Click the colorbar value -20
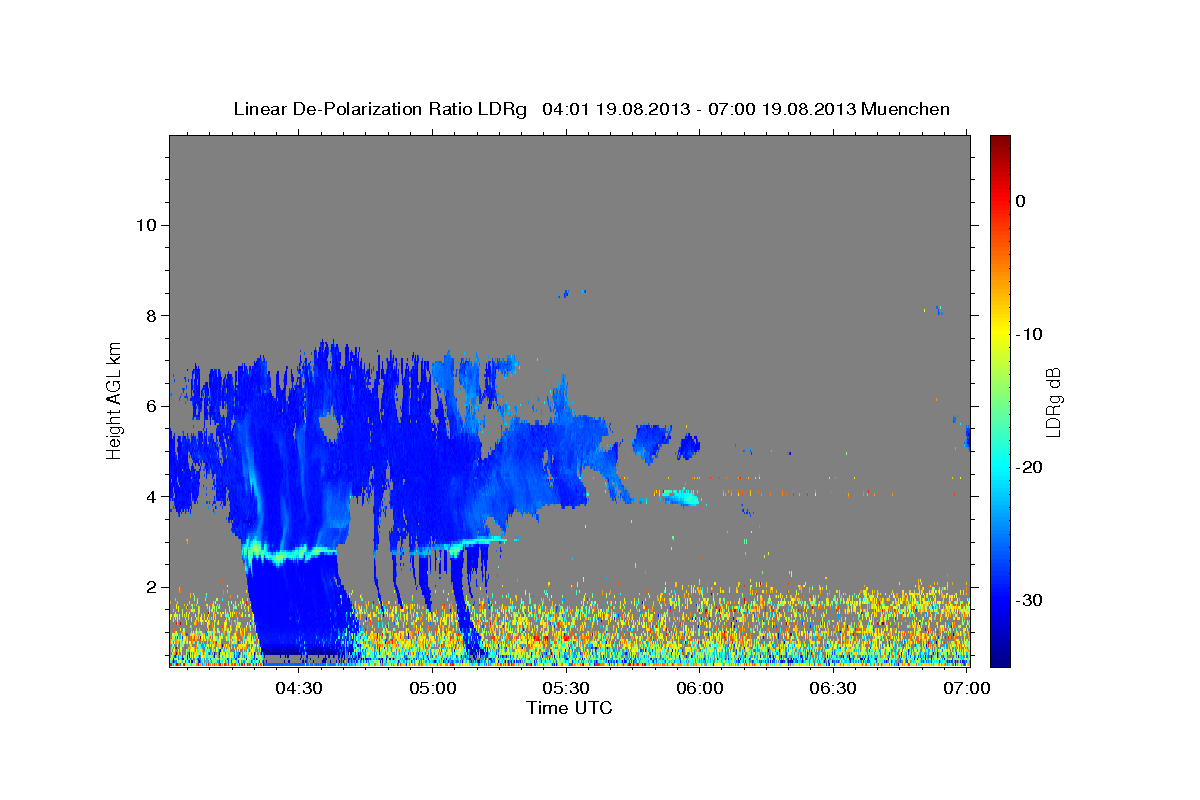 click(1030, 467)
